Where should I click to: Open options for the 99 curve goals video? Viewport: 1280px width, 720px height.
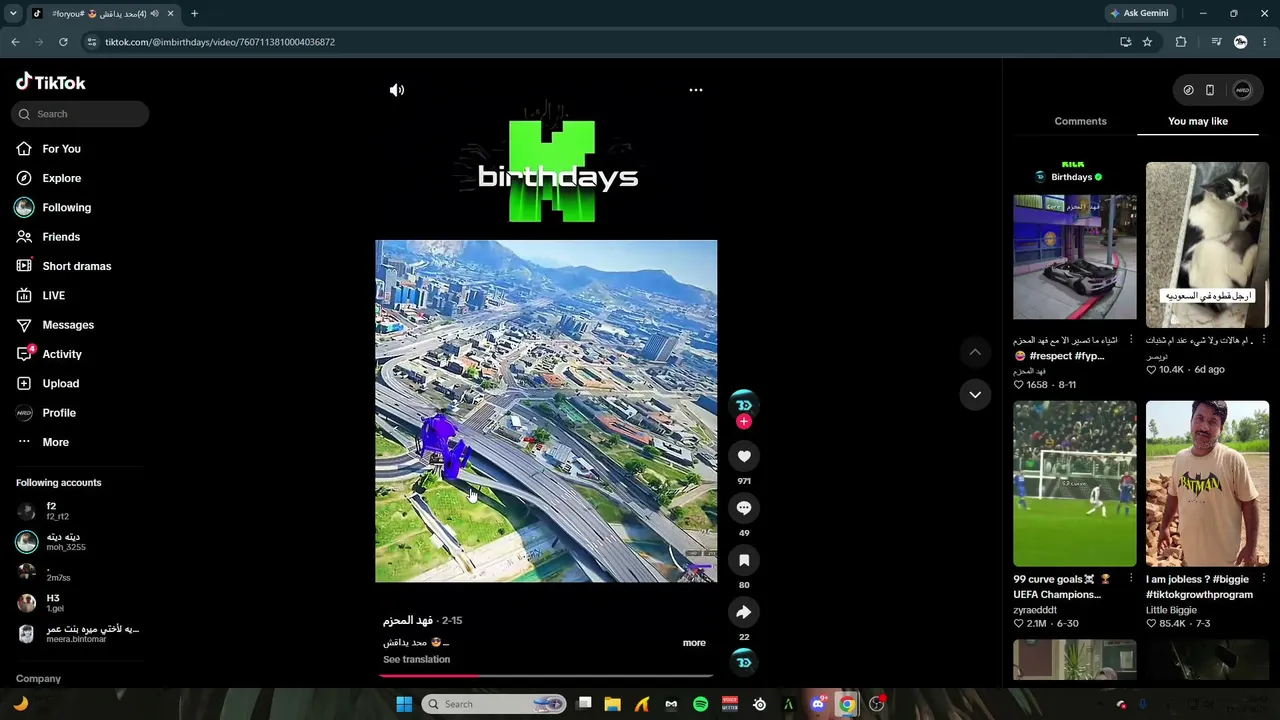click(x=1131, y=579)
